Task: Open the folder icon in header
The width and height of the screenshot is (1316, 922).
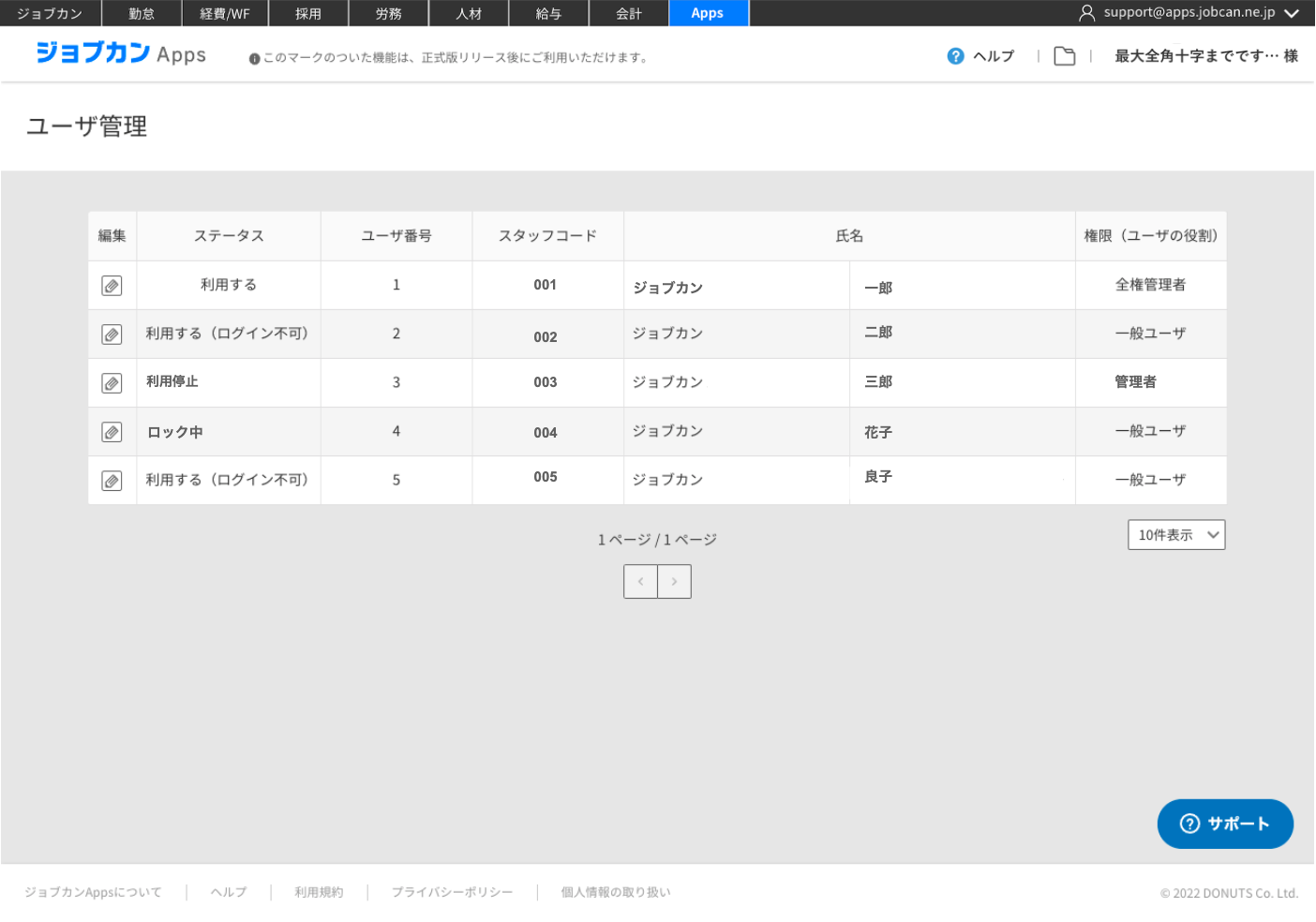Action: pyautogui.click(x=1064, y=56)
